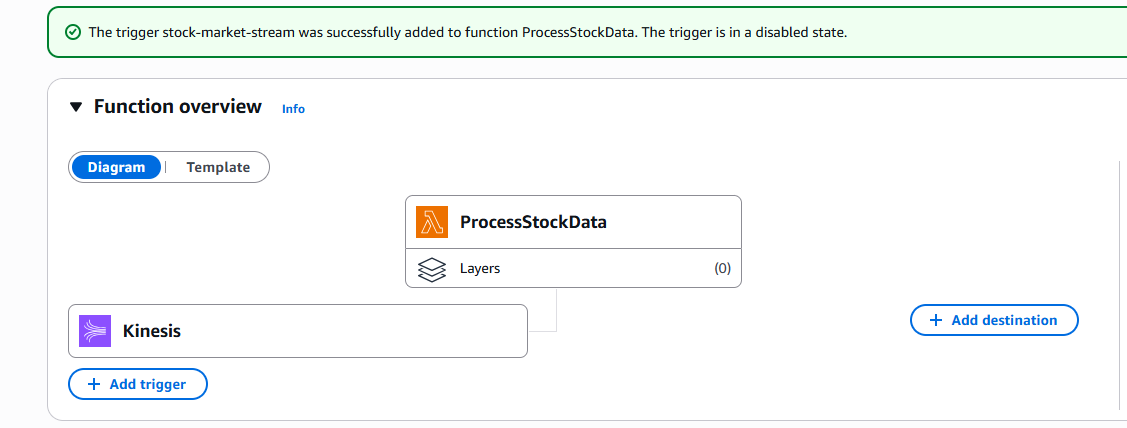Click the Add destination button label
The height and width of the screenshot is (428, 1127).
coord(1004,320)
